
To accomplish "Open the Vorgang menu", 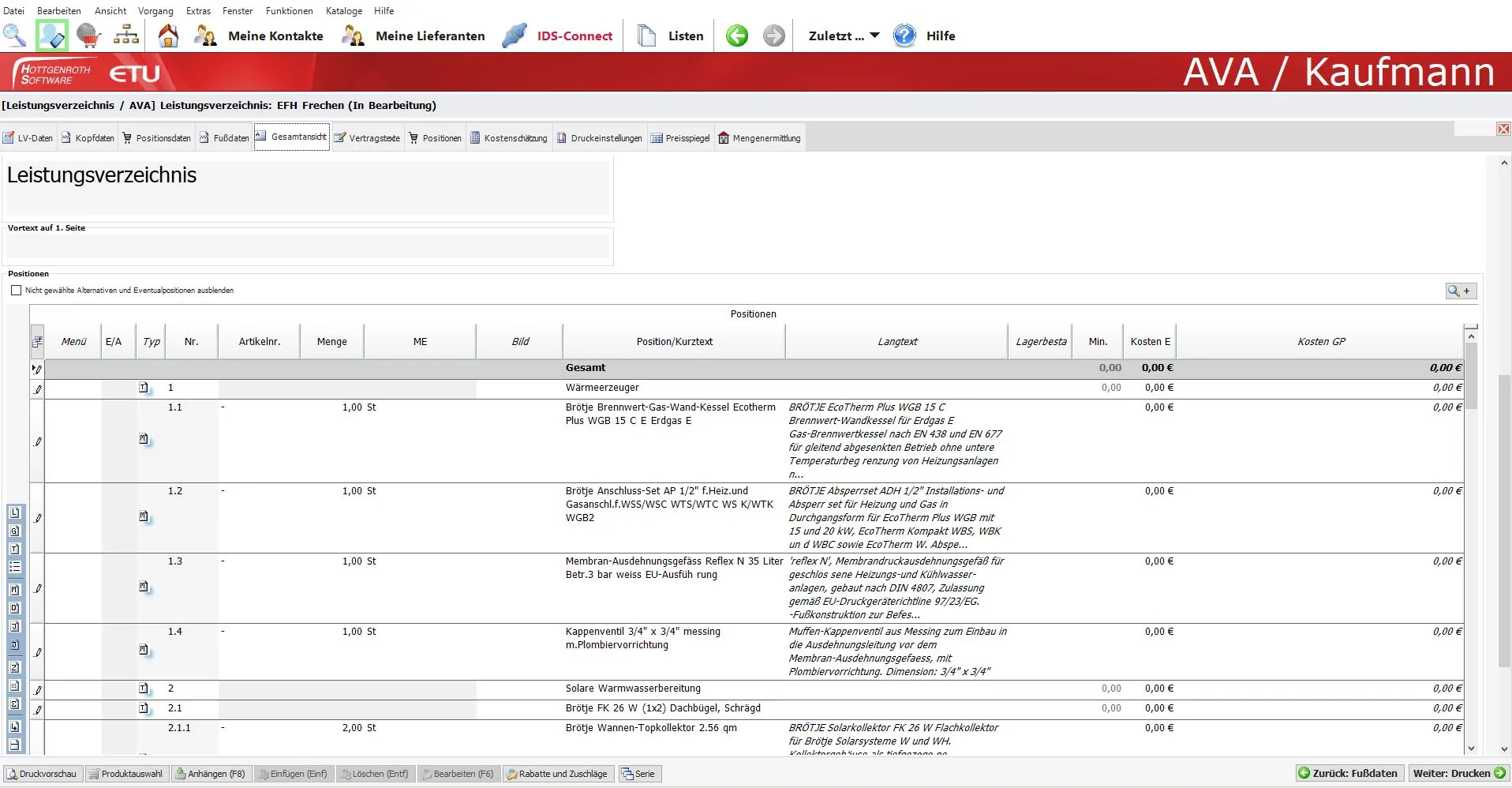I will [155, 11].
